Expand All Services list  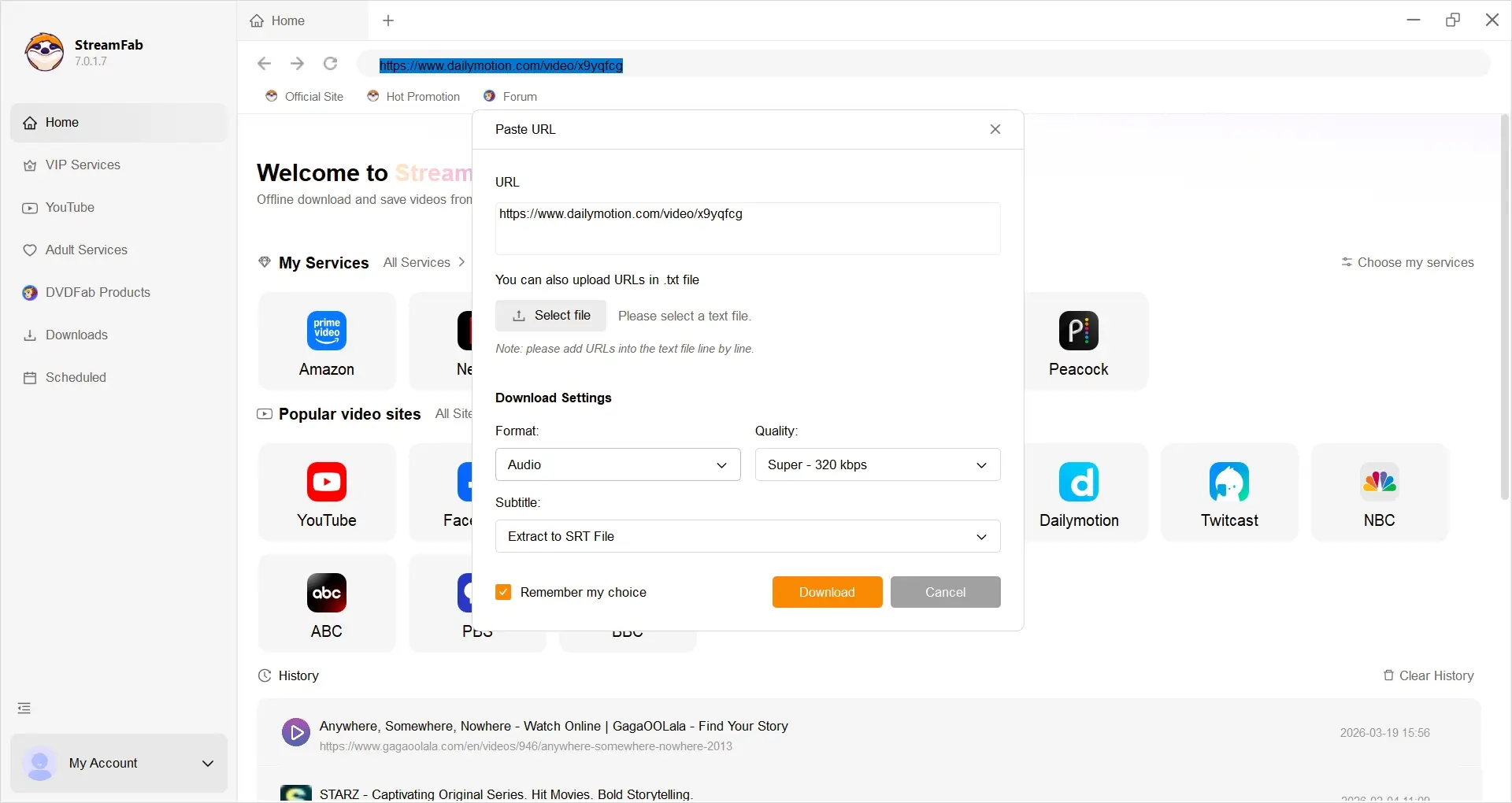click(x=424, y=263)
